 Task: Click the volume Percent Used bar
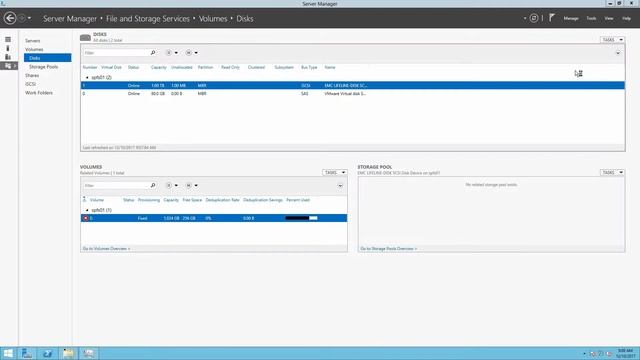tap(301, 218)
